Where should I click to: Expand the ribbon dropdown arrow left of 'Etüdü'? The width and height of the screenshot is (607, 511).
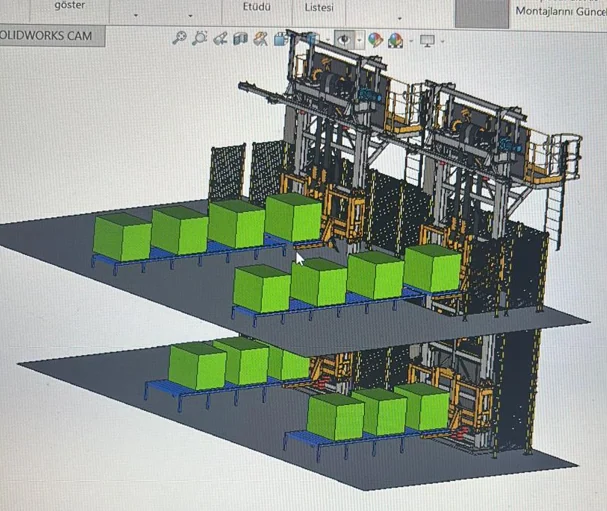[x=190, y=16]
